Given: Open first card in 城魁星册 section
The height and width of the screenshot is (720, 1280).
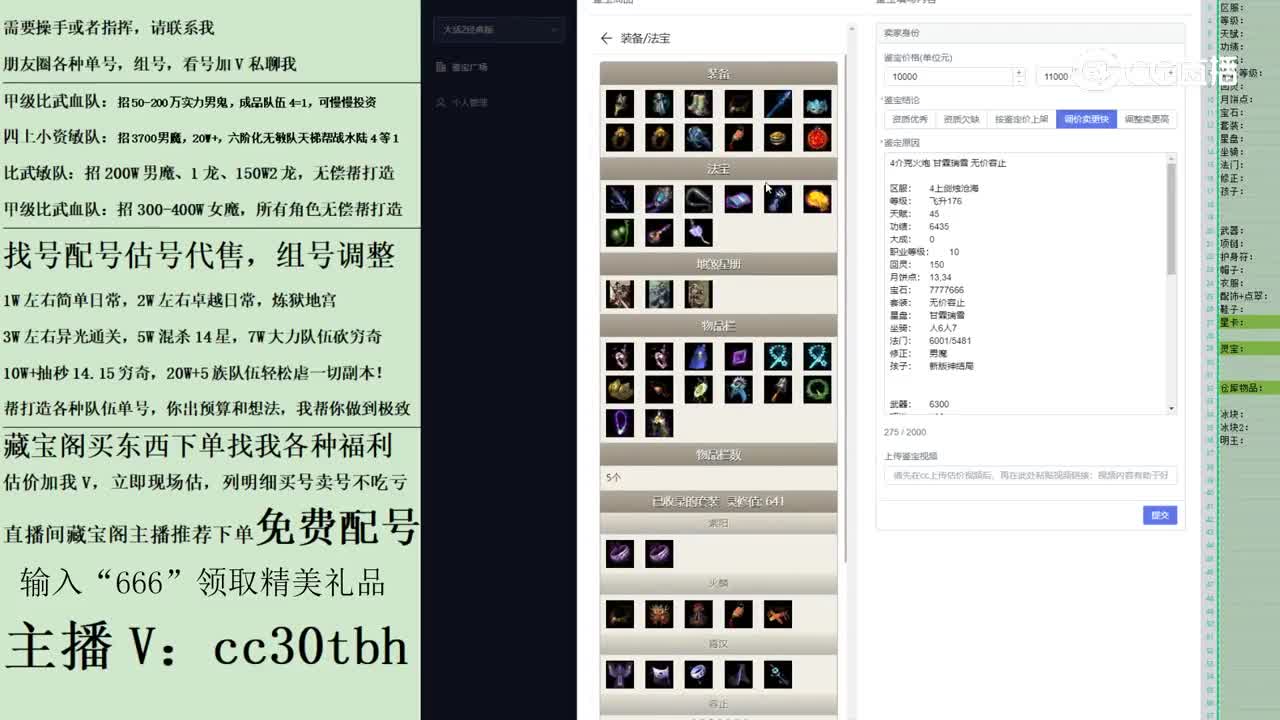Looking at the screenshot, I should tap(620, 294).
